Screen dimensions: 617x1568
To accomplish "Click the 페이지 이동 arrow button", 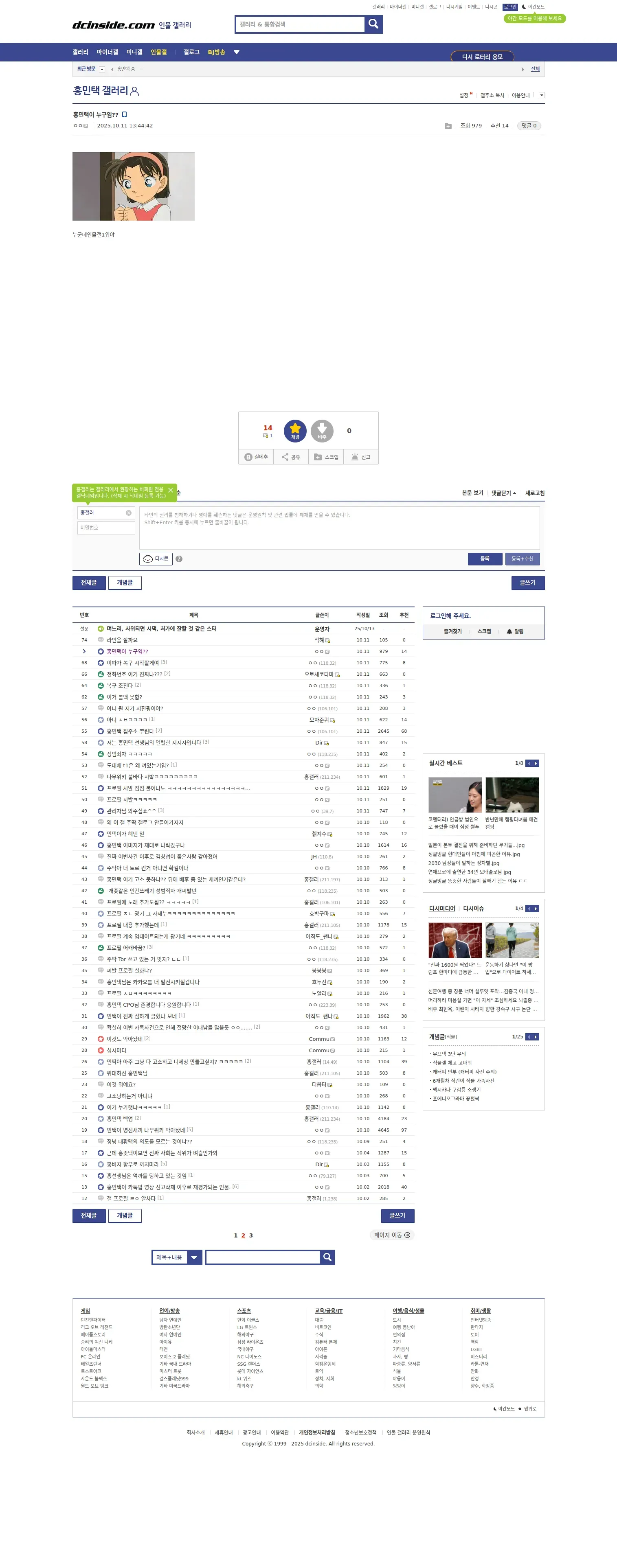I will [x=392, y=1235].
